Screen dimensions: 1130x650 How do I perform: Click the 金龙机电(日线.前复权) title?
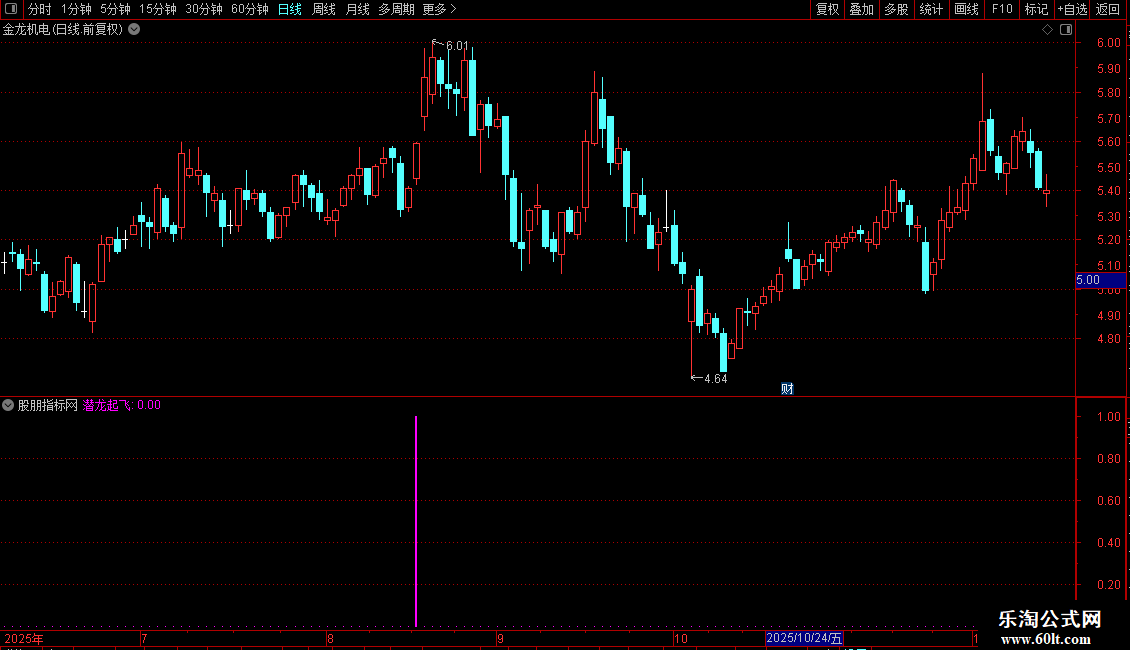tap(63, 30)
